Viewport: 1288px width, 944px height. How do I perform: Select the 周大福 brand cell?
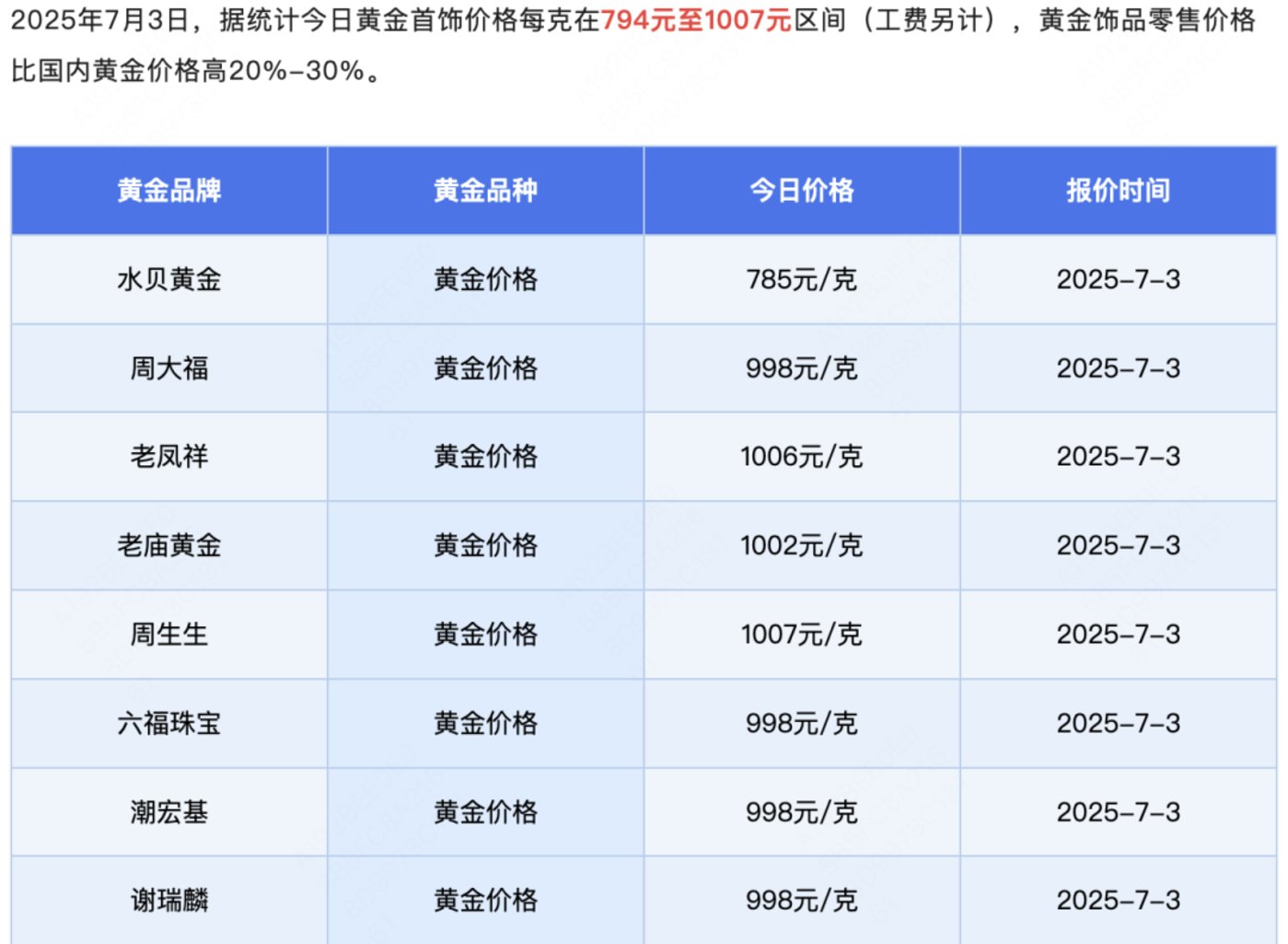169,368
